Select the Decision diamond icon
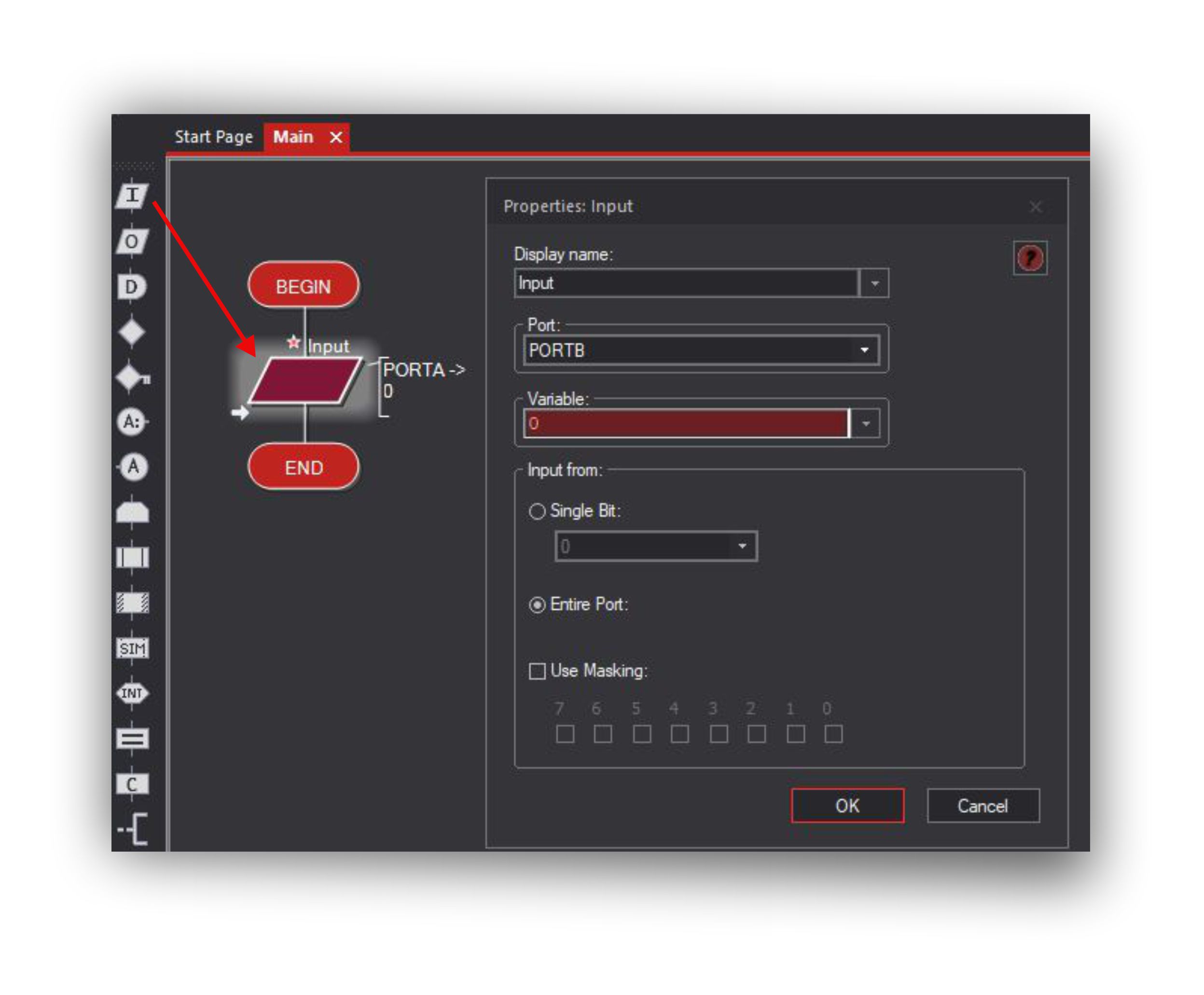The height and width of the screenshot is (995, 1204). (132, 332)
